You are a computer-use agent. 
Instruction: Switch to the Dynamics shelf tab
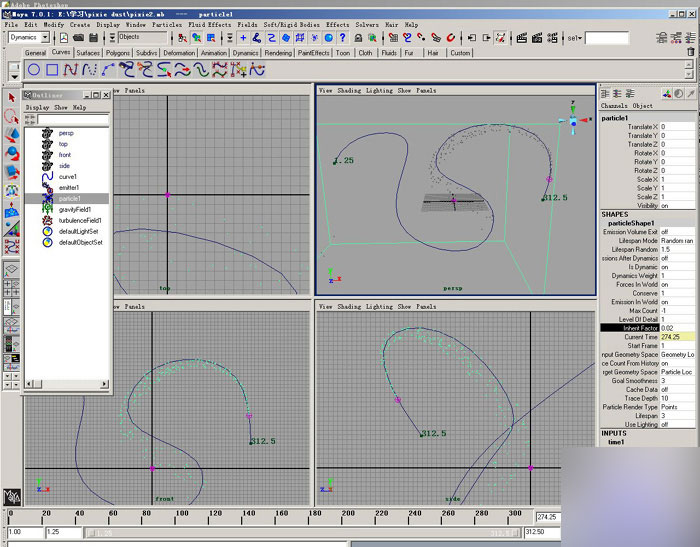245,53
